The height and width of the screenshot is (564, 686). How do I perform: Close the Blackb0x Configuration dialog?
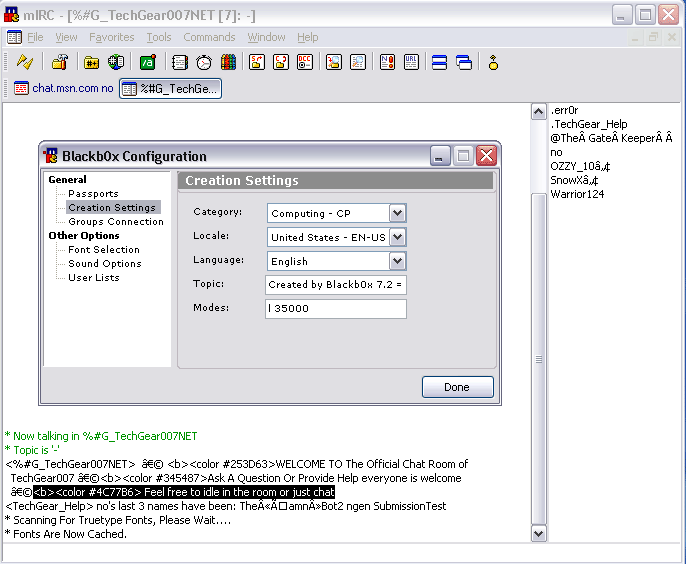click(x=486, y=156)
